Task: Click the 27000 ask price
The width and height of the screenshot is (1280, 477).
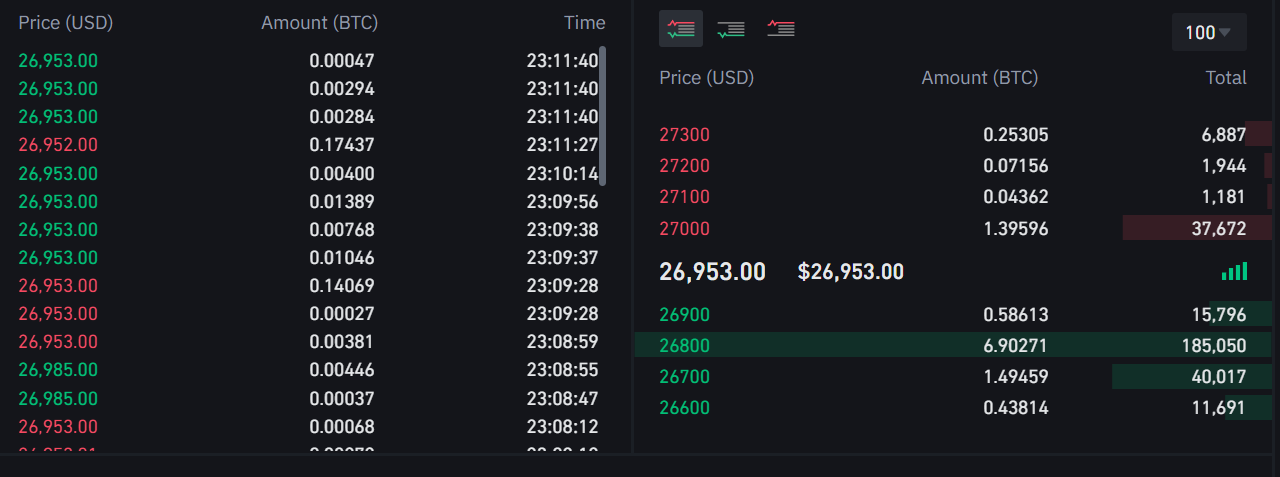Action: click(x=684, y=229)
